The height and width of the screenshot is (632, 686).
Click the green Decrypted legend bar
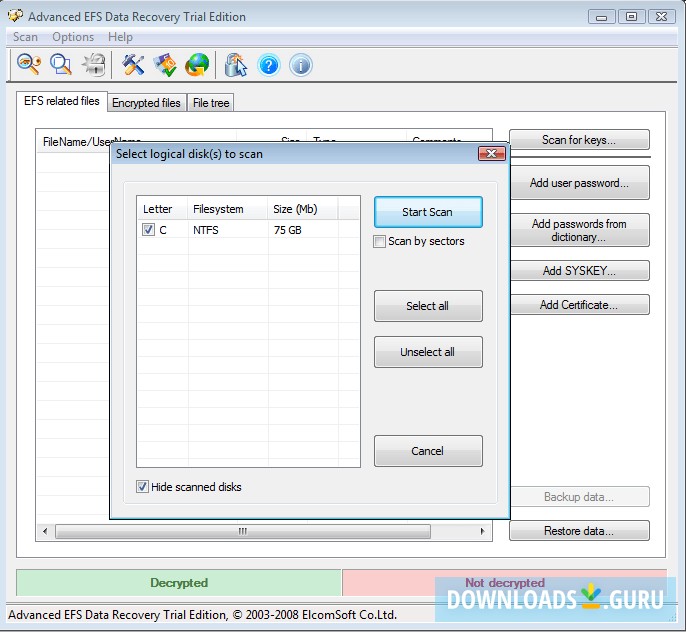pos(179,583)
